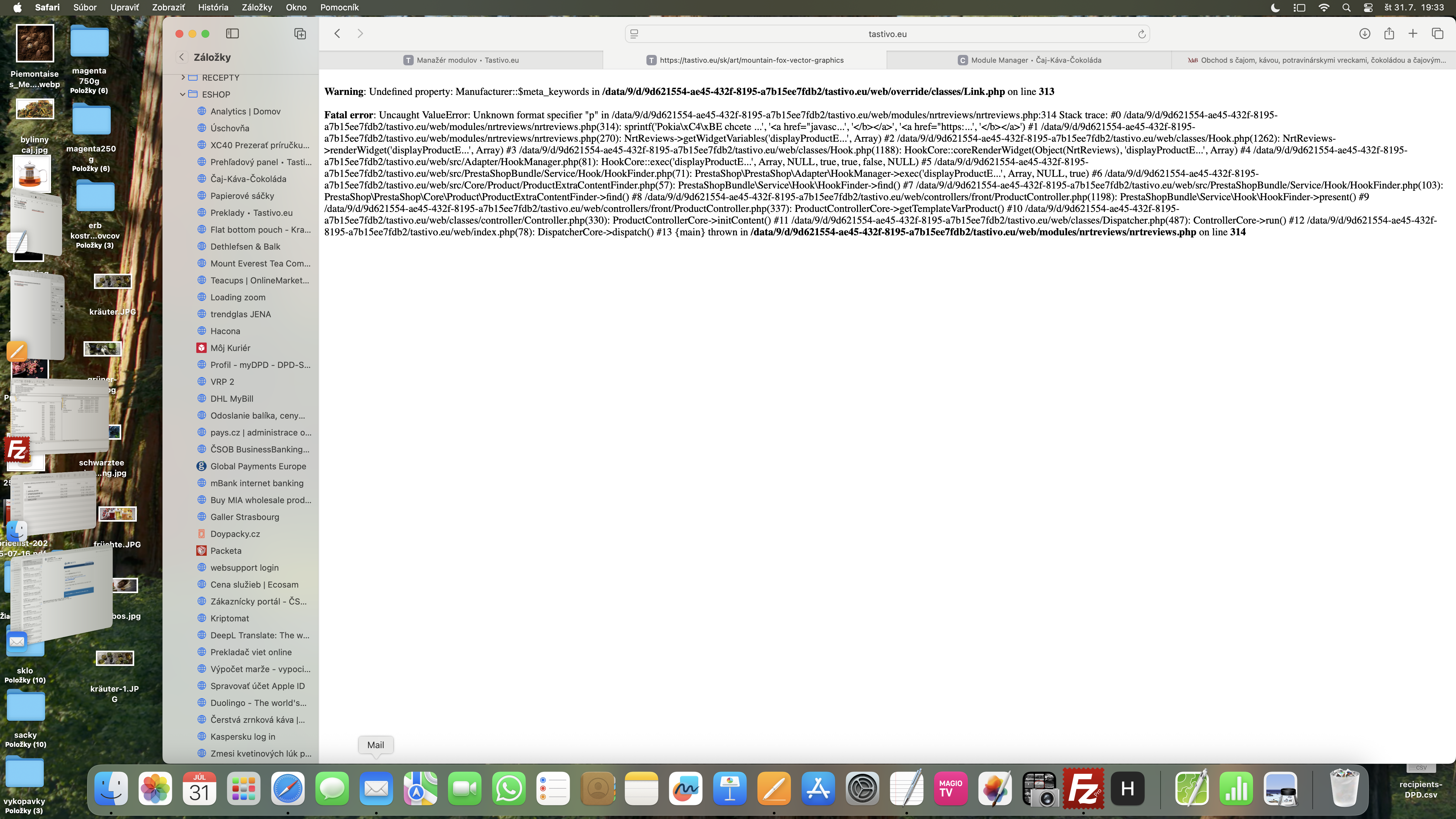Open Control Center in menu bar
Image resolution: width=1456 pixels, height=819 pixels.
tap(1368, 7)
